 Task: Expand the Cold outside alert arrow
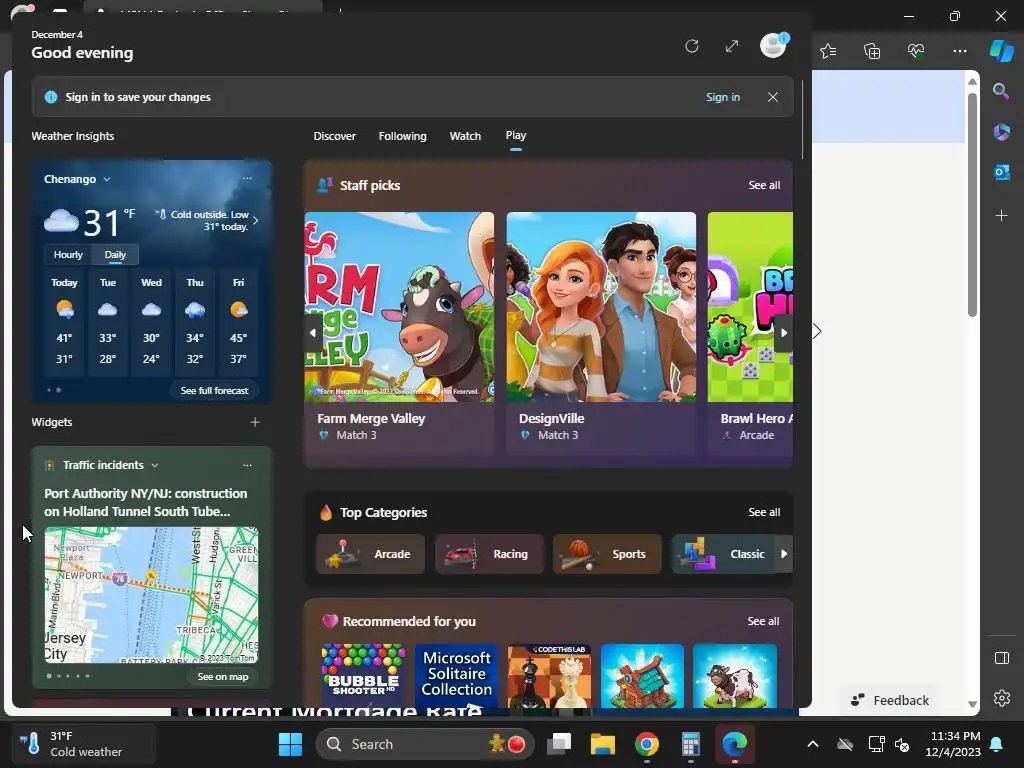pos(255,221)
